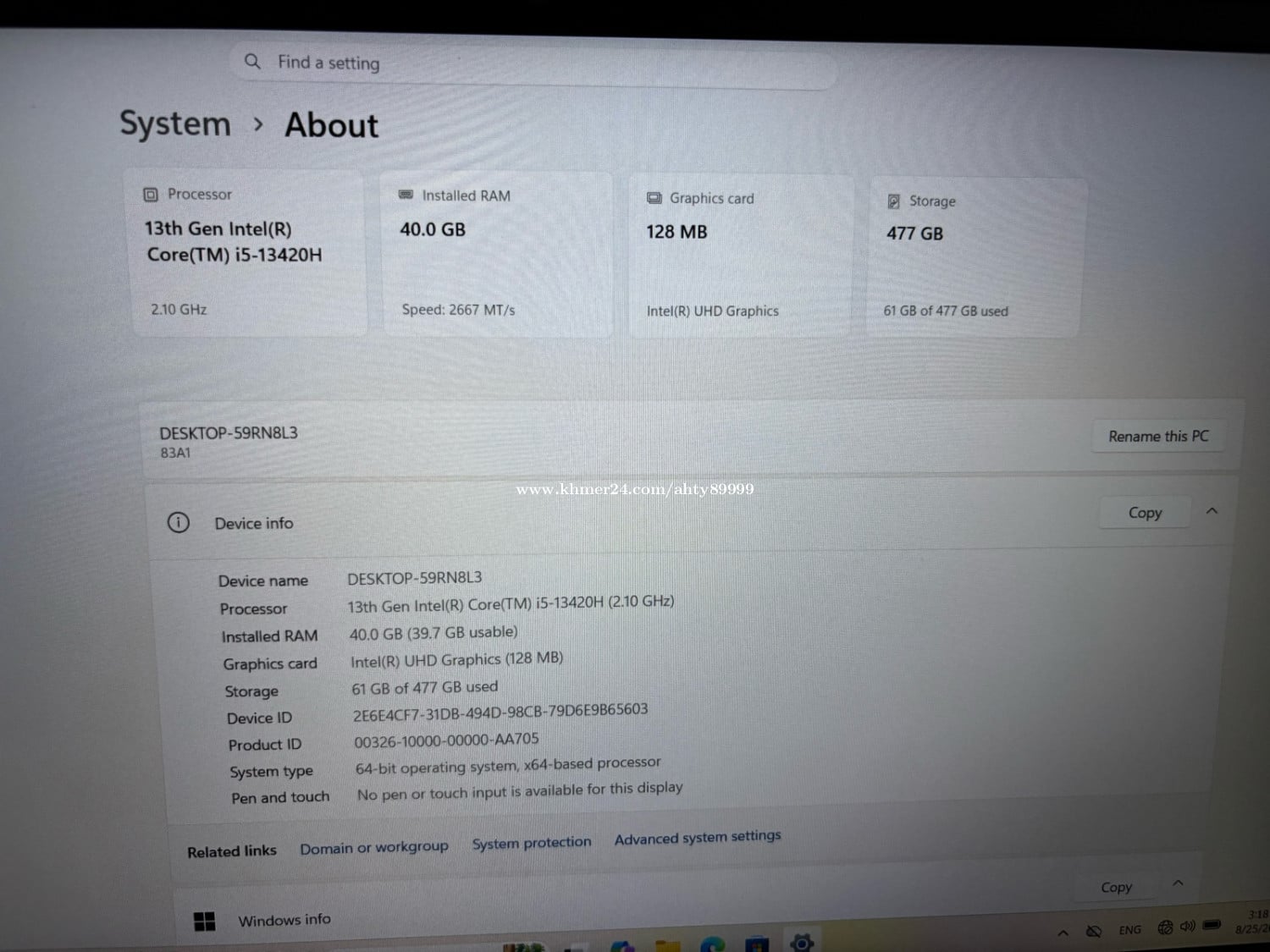
Task: Click the 'About' page title
Action: pyautogui.click(x=332, y=125)
